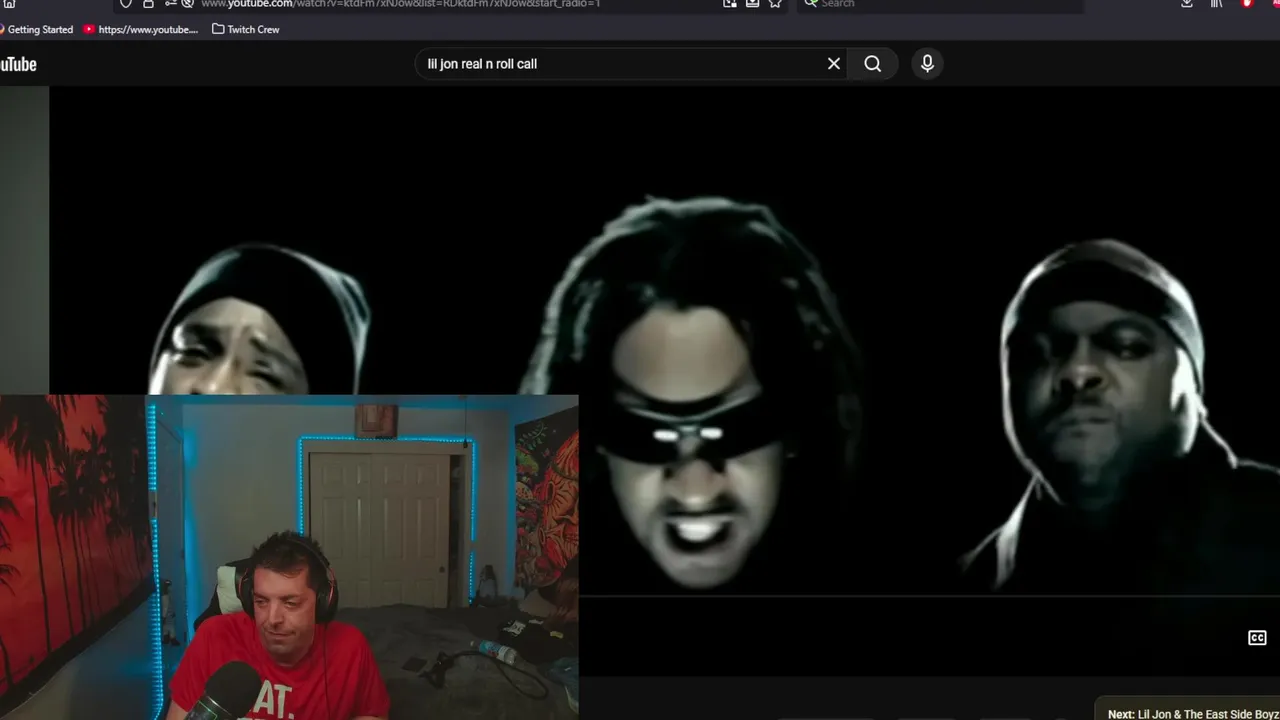This screenshot has width=1280, height=720.
Task: Start voice search with the microphone icon
Action: pyautogui.click(x=927, y=64)
